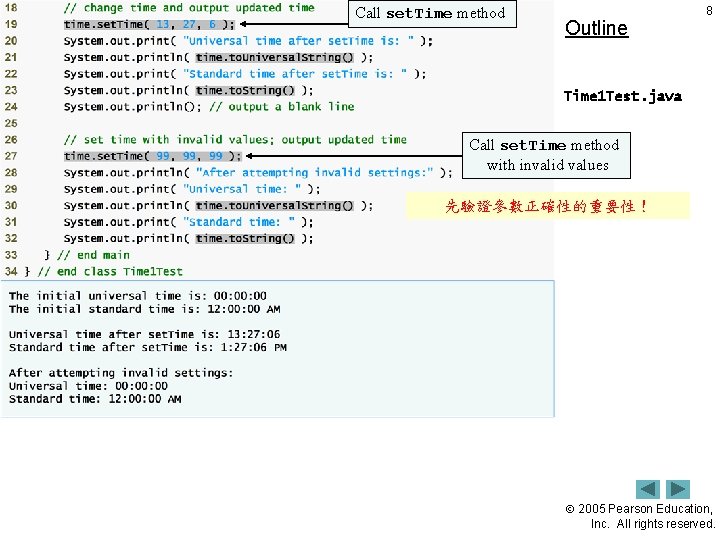Click "Universal time after setTime is:" string on line 20
The width and height of the screenshot is (720, 540).
[298, 41]
